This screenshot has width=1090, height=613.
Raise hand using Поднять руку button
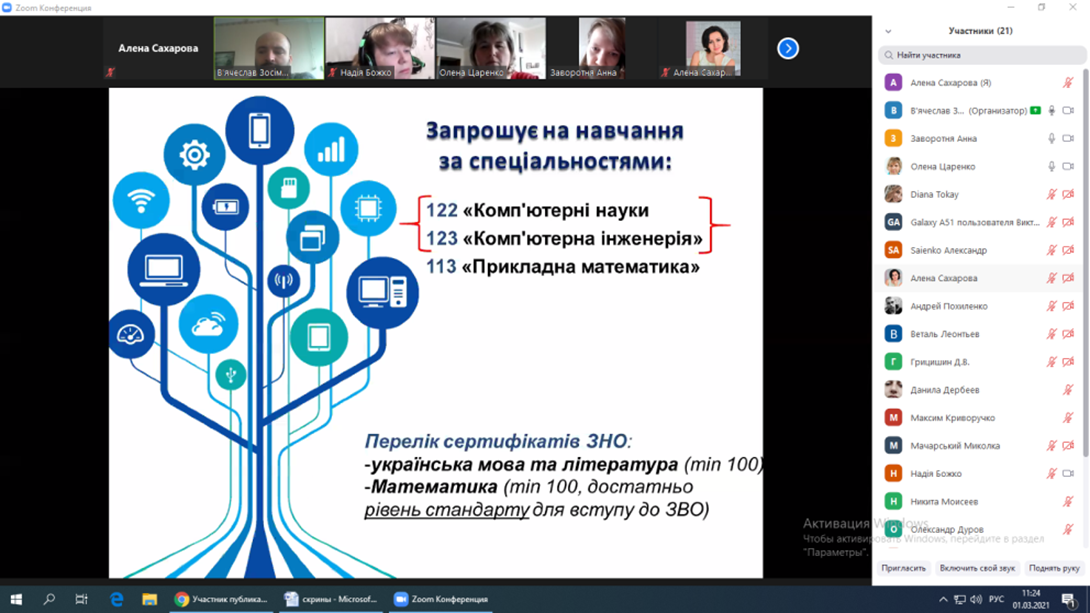(x=1054, y=568)
